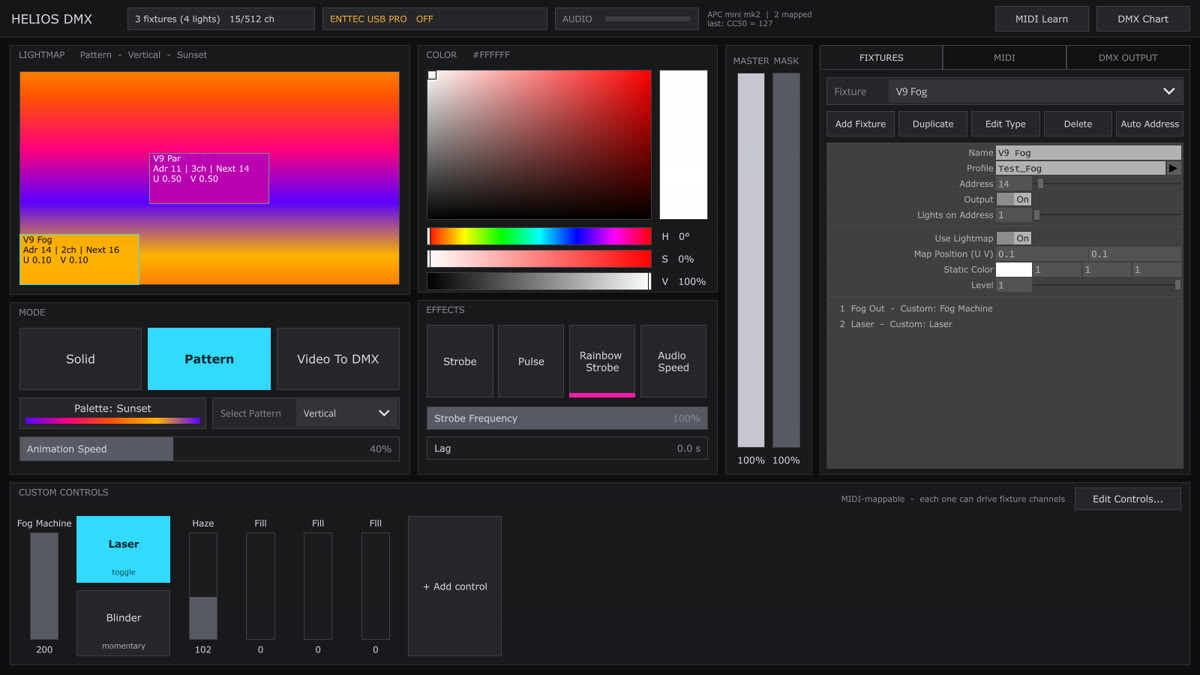
Task: Expand the Select Pattern dropdown set to Vertical
Action: [347, 413]
